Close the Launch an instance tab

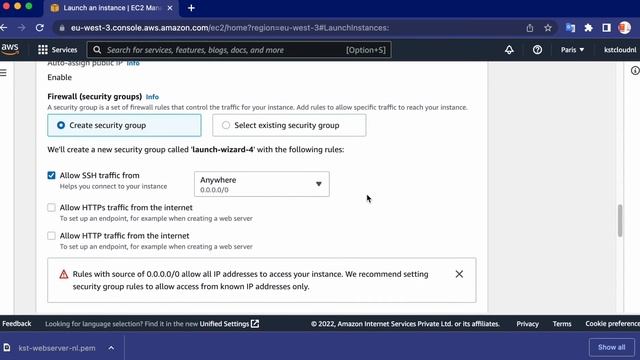coord(170,8)
